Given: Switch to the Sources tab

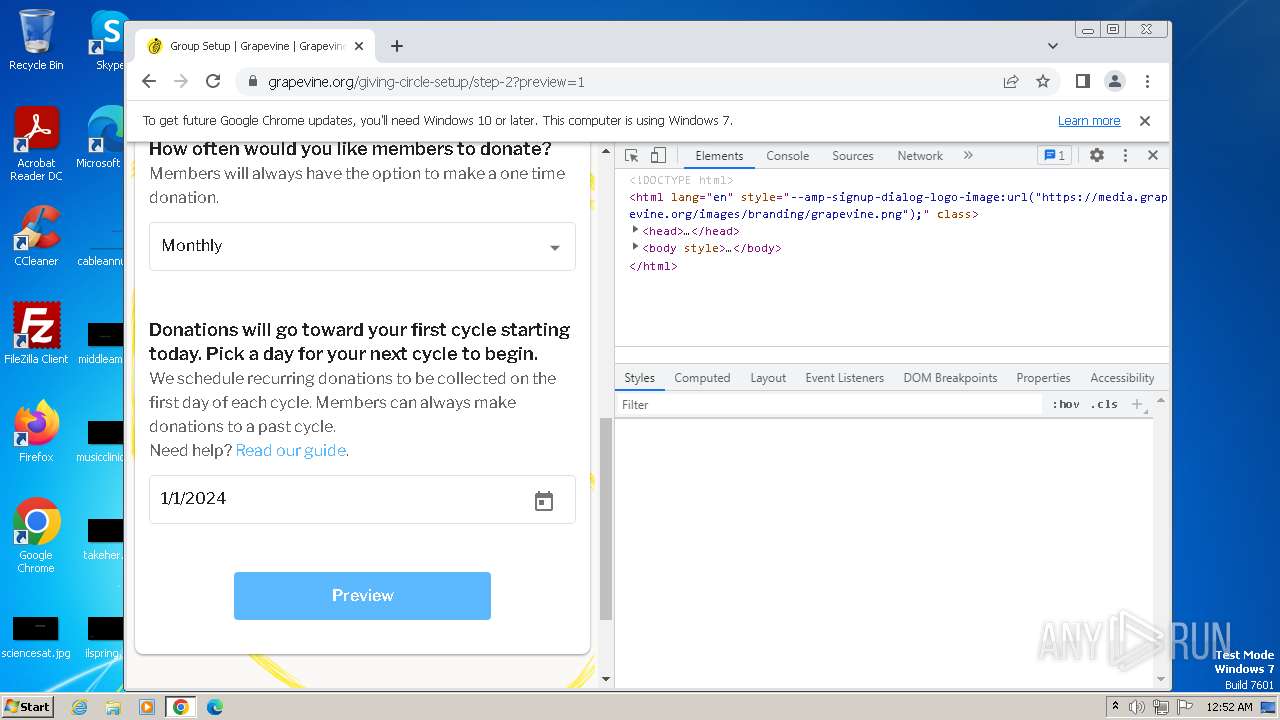Looking at the screenshot, I should (853, 156).
